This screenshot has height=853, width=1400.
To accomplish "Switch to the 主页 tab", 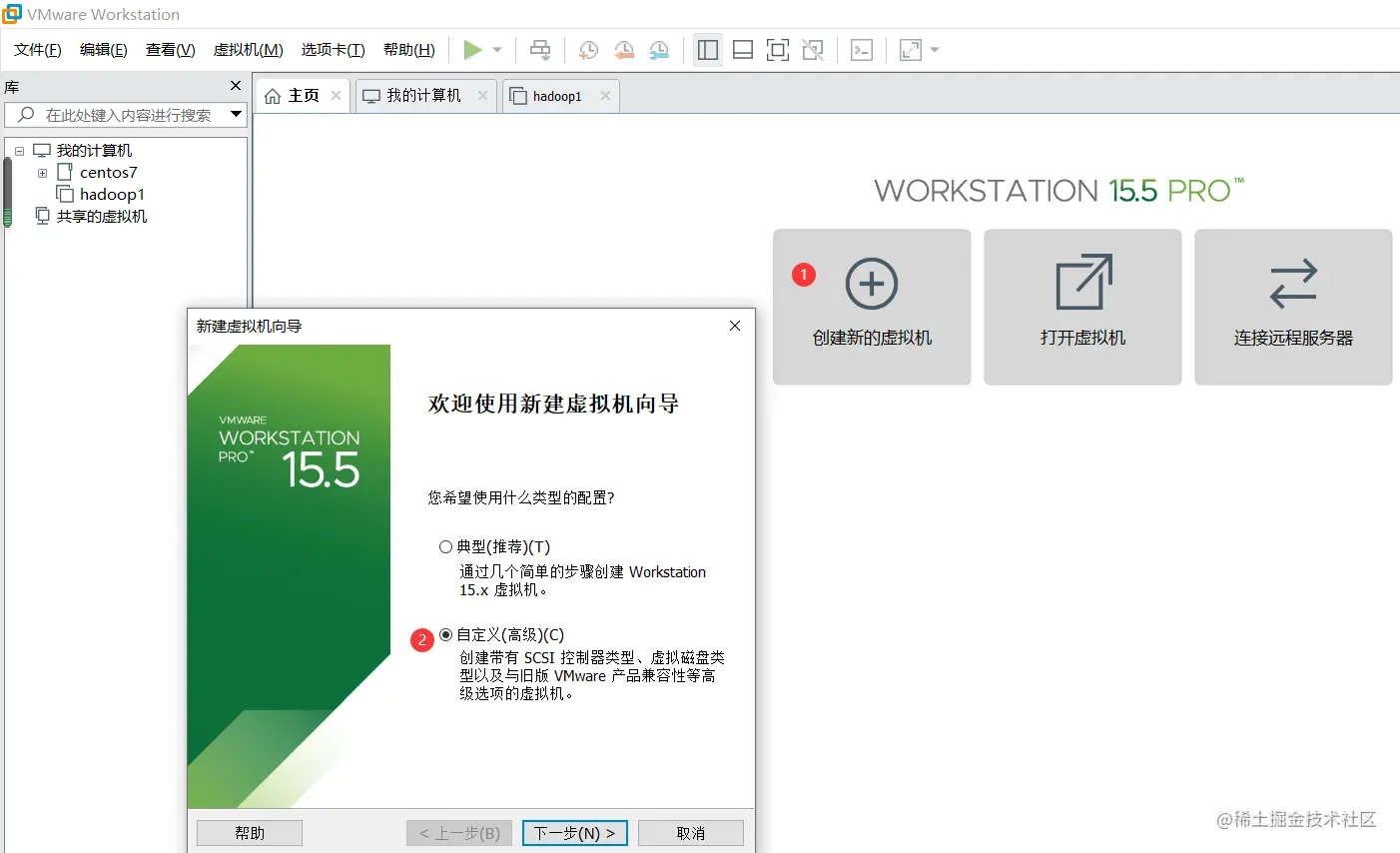I will click(x=304, y=96).
